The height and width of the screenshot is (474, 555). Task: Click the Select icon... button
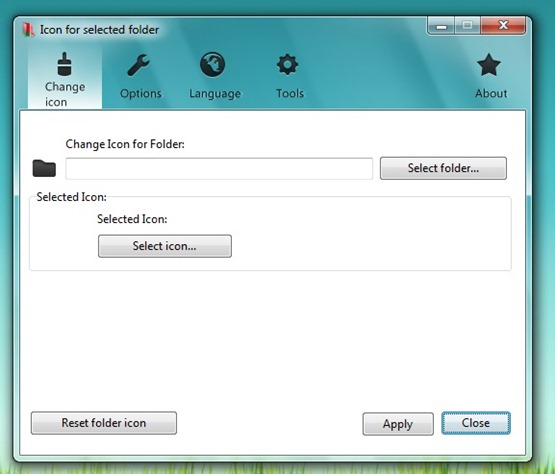[x=165, y=246]
